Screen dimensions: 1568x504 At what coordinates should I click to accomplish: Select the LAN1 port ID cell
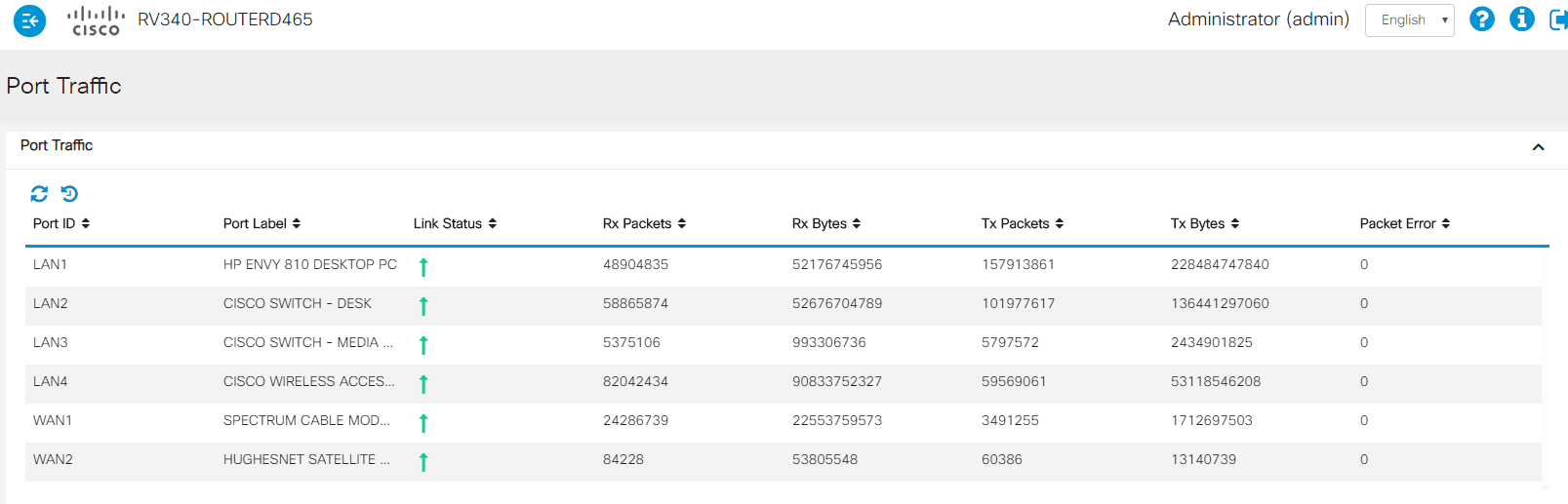point(50,264)
